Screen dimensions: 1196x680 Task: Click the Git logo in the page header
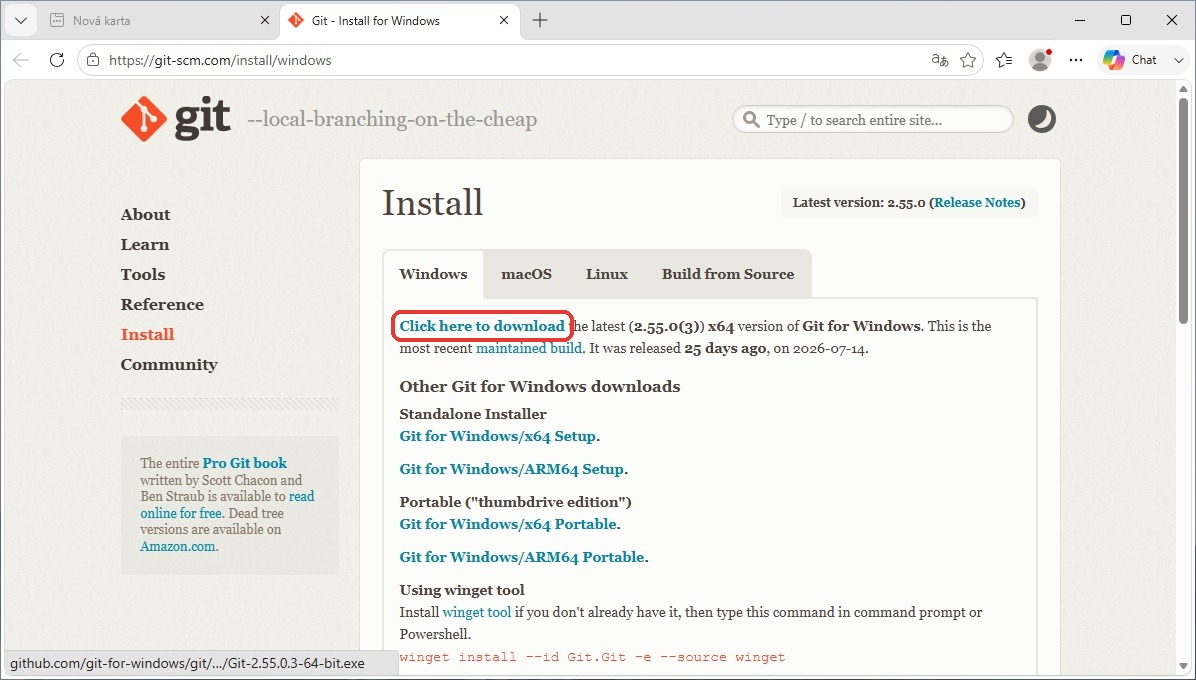point(175,119)
